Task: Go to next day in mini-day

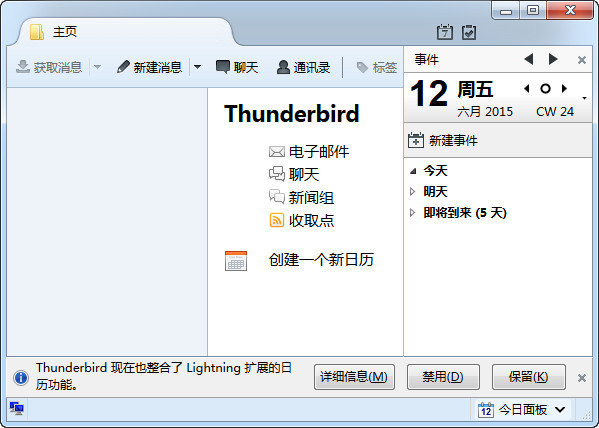Action: point(564,89)
